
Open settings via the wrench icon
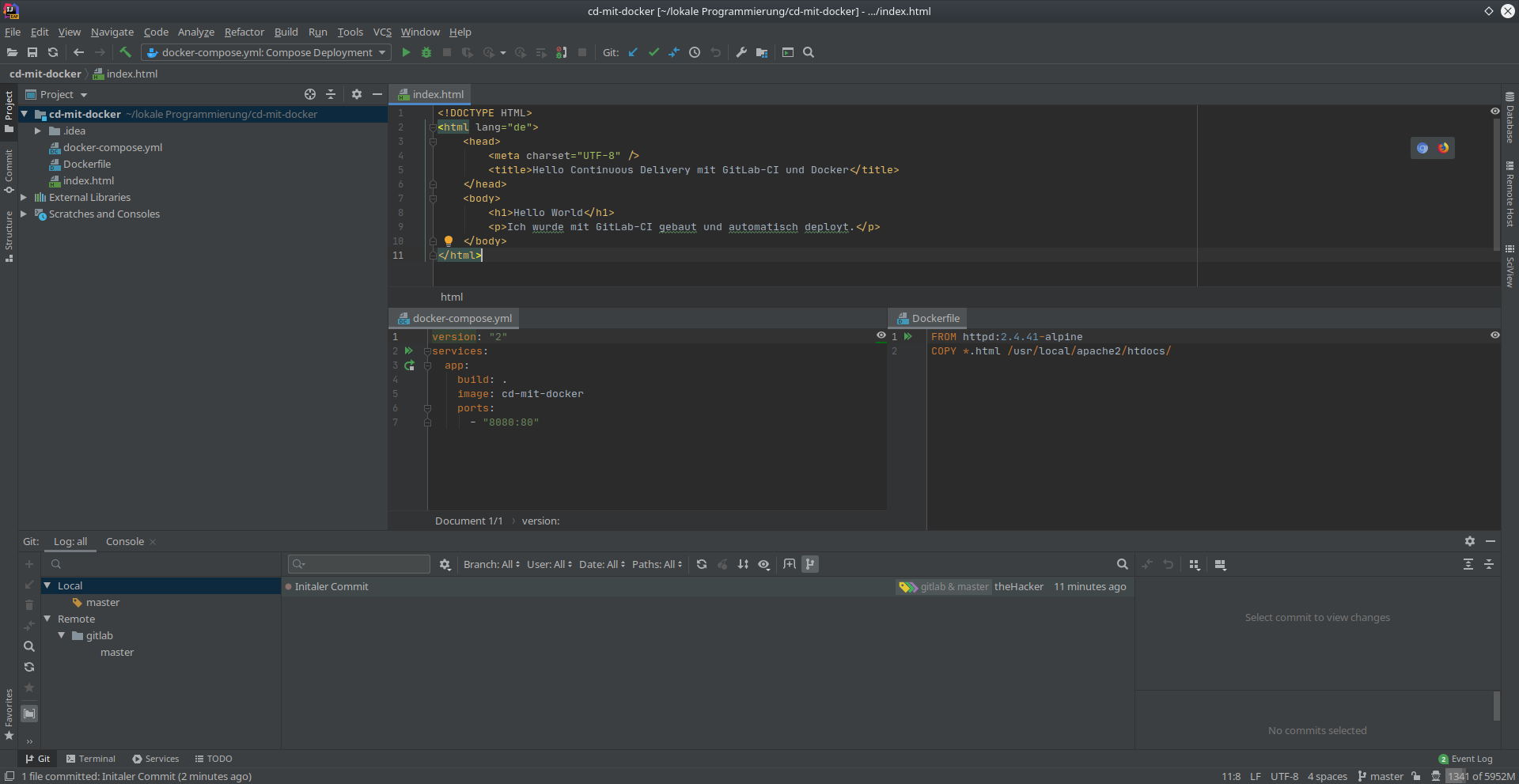pos(741,52)
